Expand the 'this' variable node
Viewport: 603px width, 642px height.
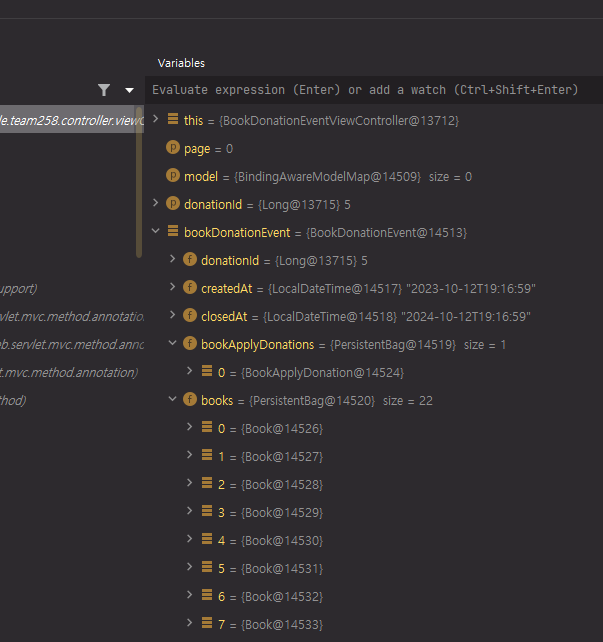(156, 119)
